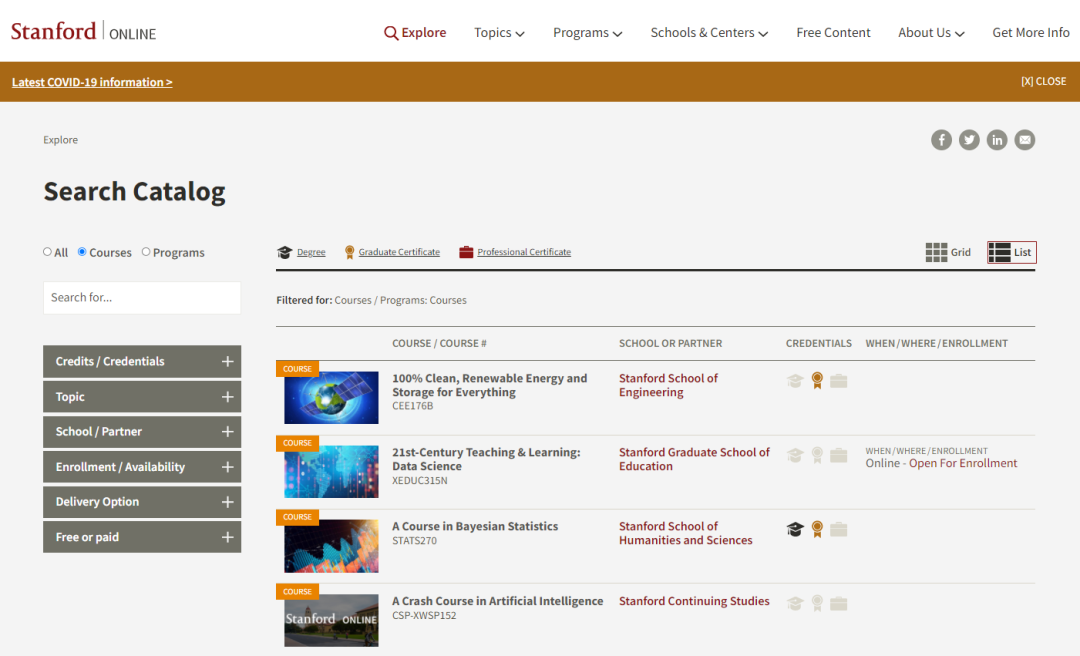Viewport: 1080px width, 656px height.
Task: Select the Courses radio button
Action: point(82,252)
